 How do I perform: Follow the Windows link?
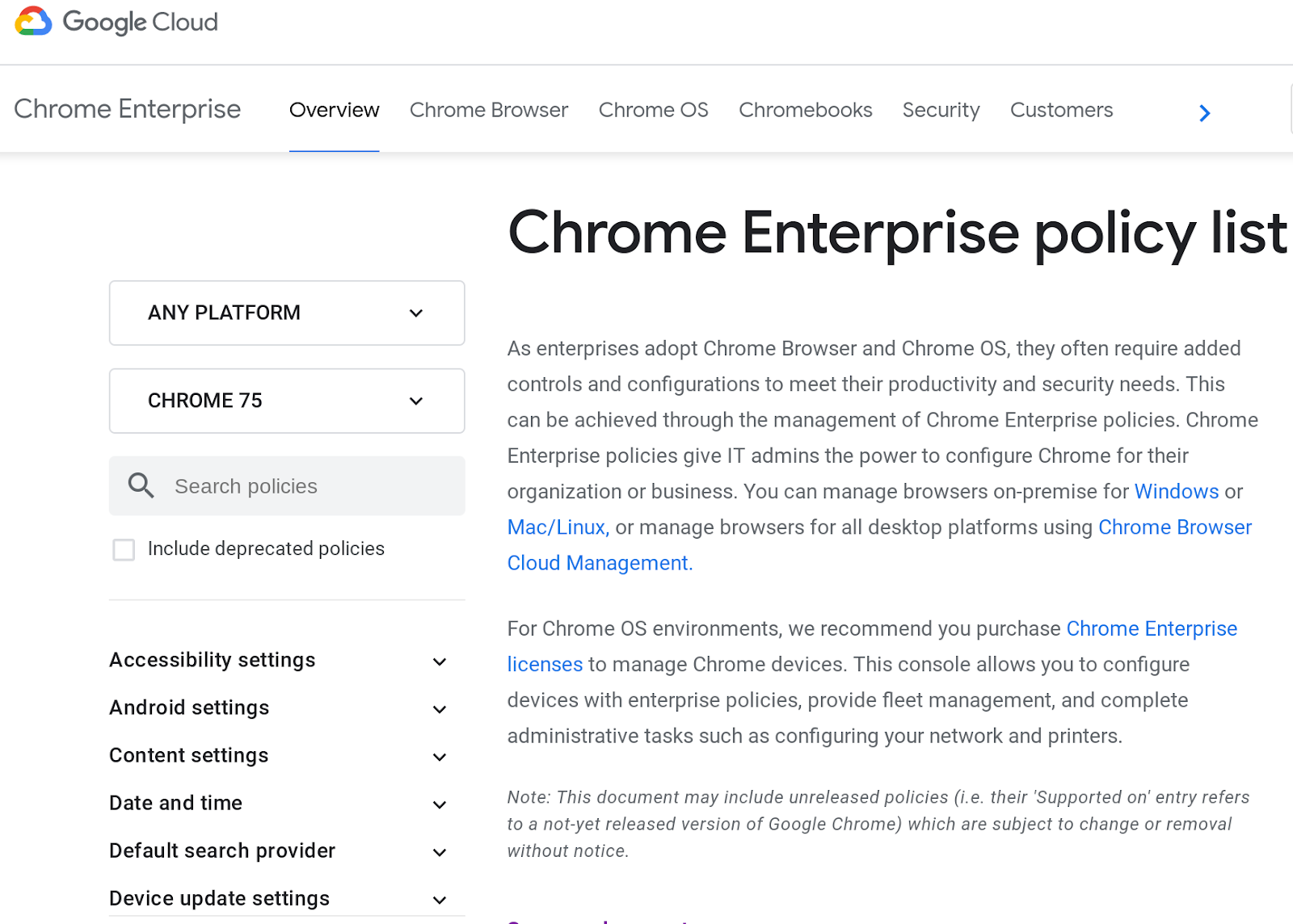click(x=1177, y=491)
